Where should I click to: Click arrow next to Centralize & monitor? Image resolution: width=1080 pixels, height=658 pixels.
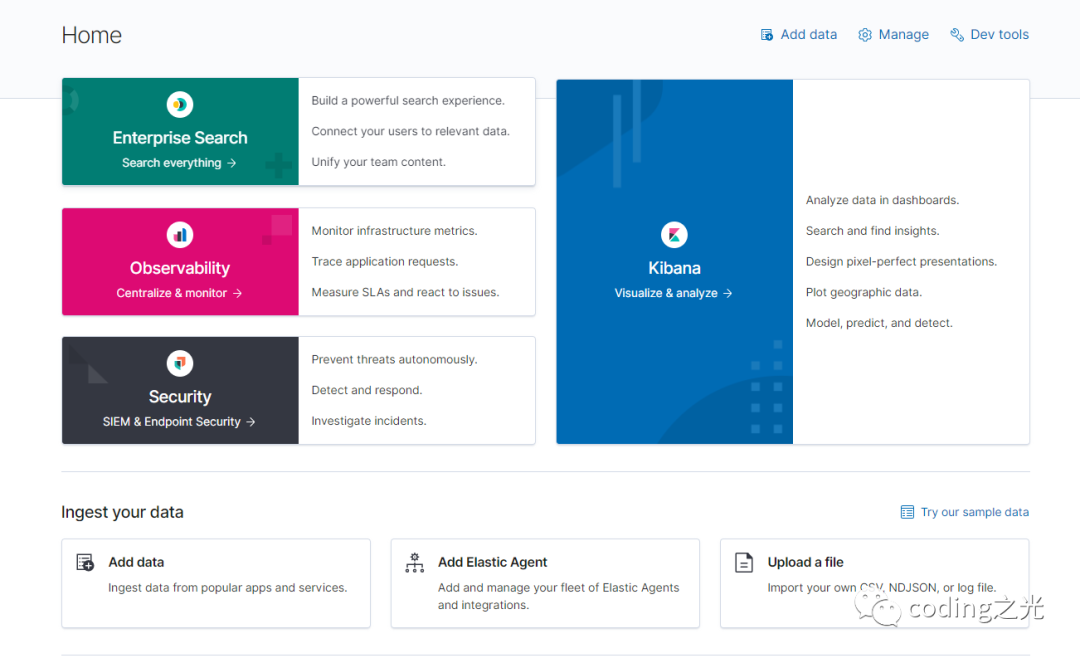coord(238,294)
